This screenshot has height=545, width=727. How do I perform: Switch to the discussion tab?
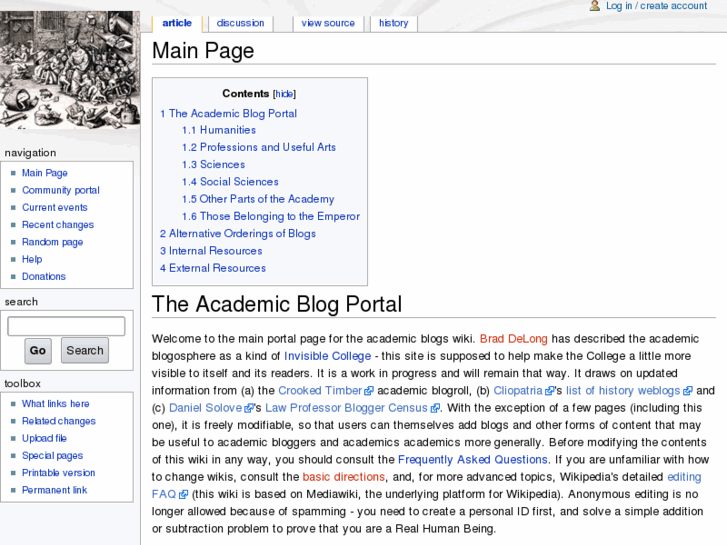(240, 23)
